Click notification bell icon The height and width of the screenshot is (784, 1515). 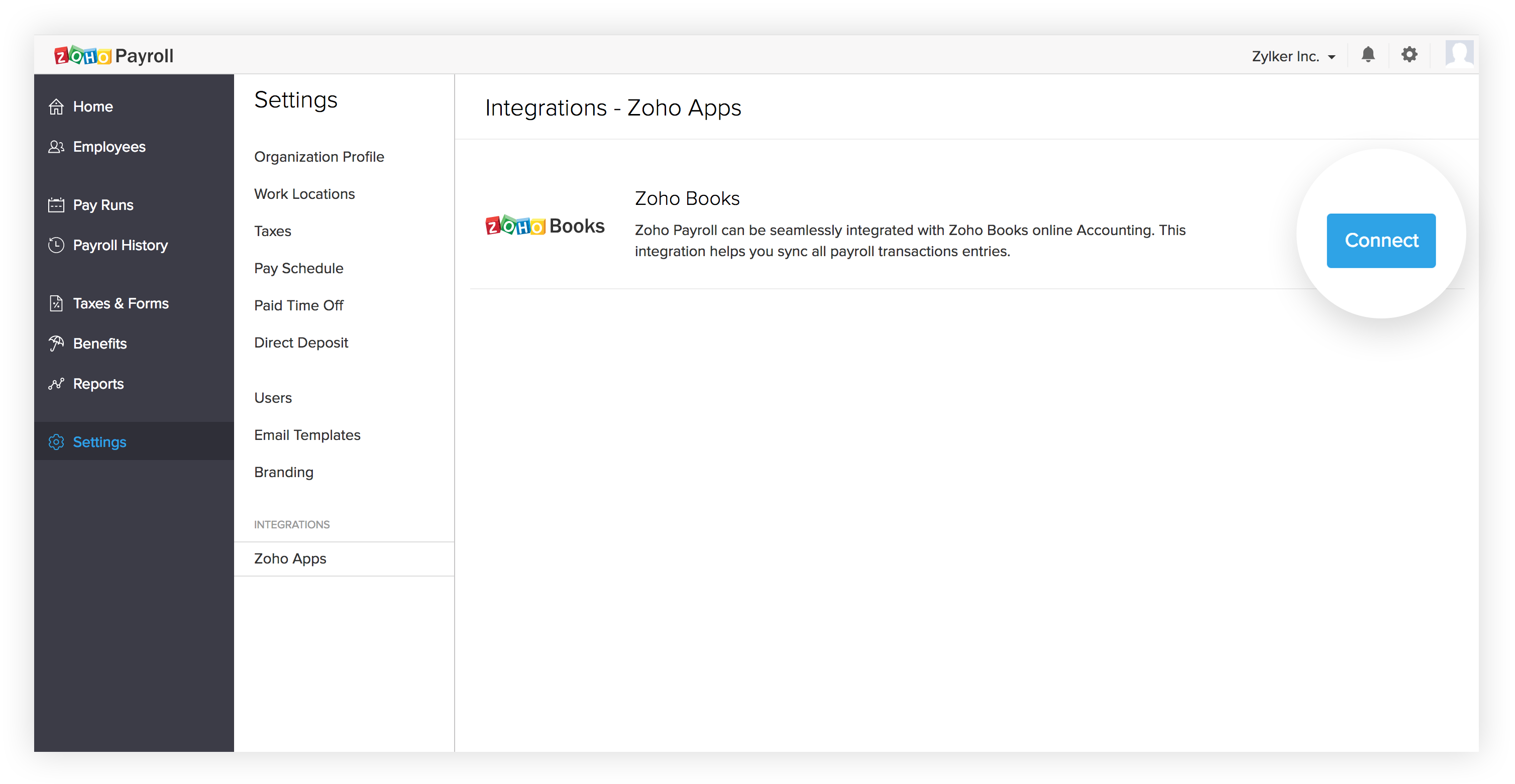pos(1368,54)
